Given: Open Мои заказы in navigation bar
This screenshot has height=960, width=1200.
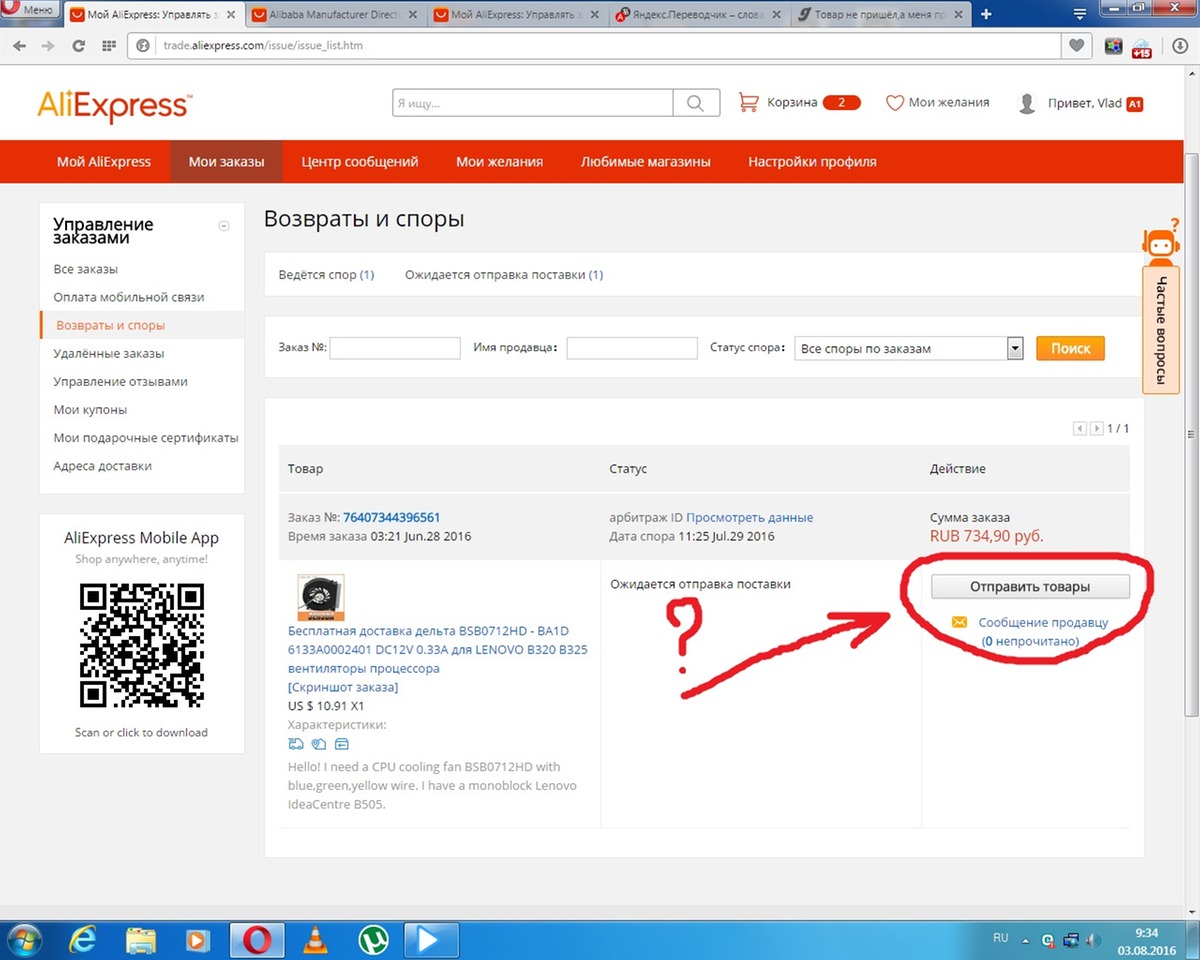Looking at the screenshot, I should click(227, 161).
